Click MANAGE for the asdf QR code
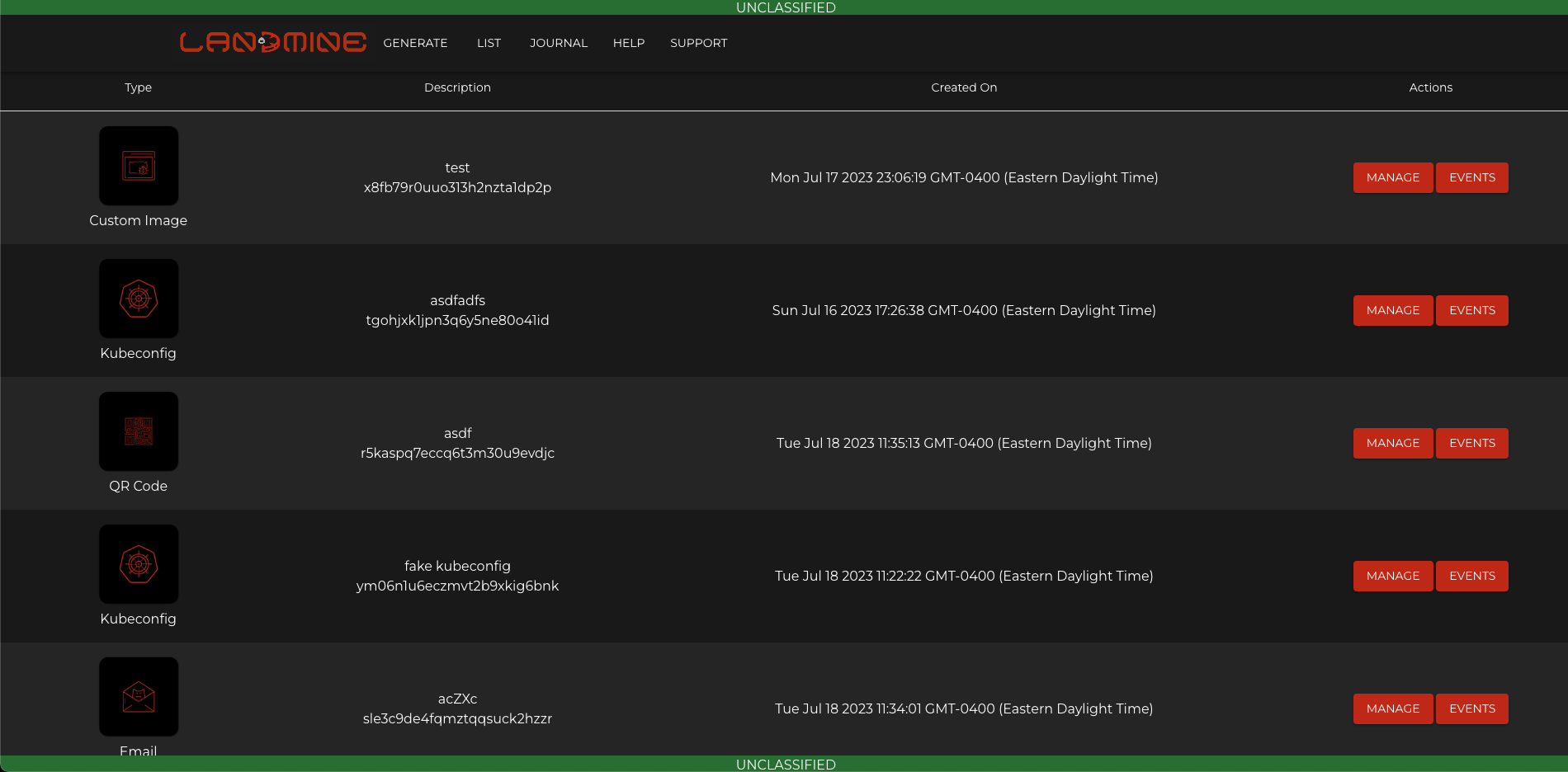The height and width of the screenshot is (772, 1568). click(x=1392, y=443)
